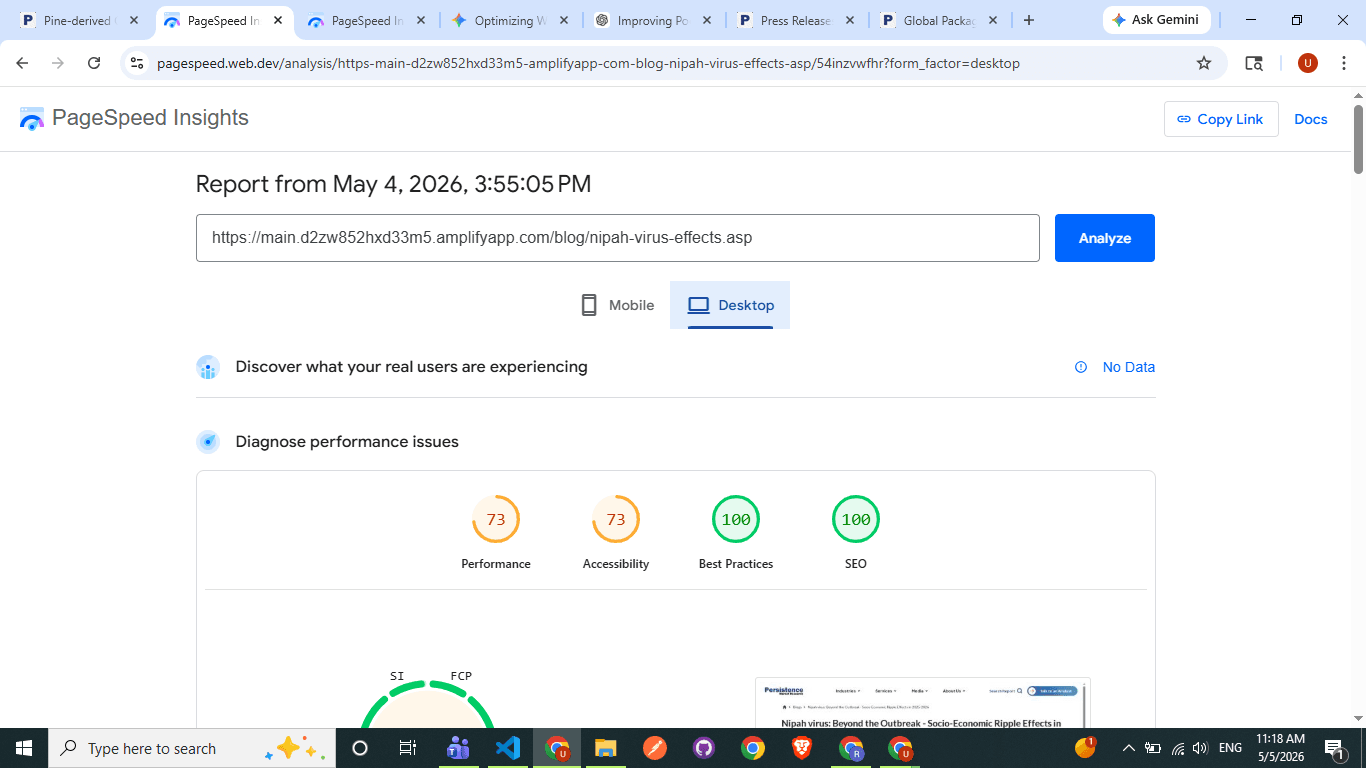Switch to the Global Packag tab
The width and height of the screenshot is (1366, 768).
point(940,20)
